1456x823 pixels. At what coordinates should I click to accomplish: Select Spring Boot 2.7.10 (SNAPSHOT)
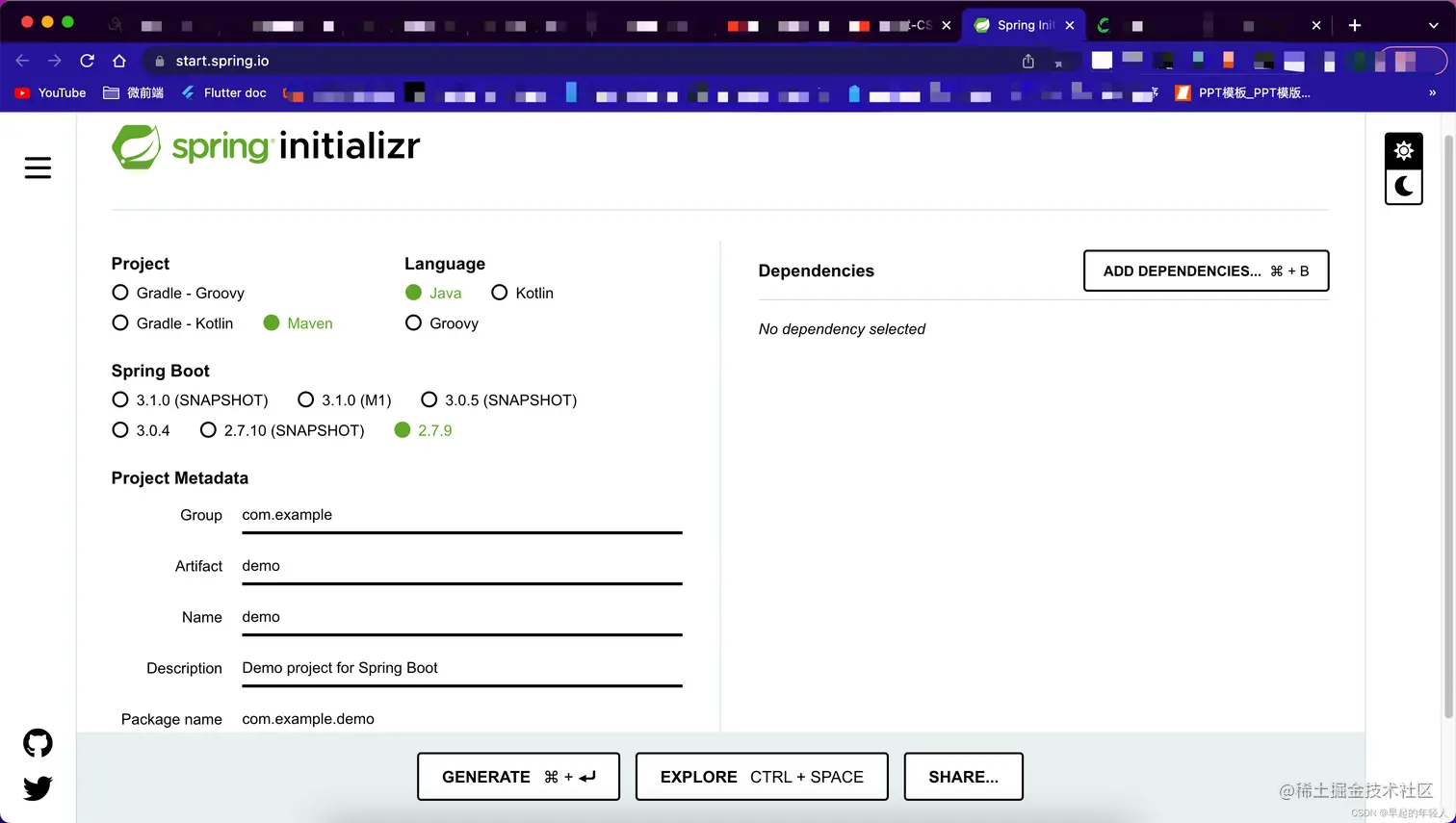click(x=282, y=430)
